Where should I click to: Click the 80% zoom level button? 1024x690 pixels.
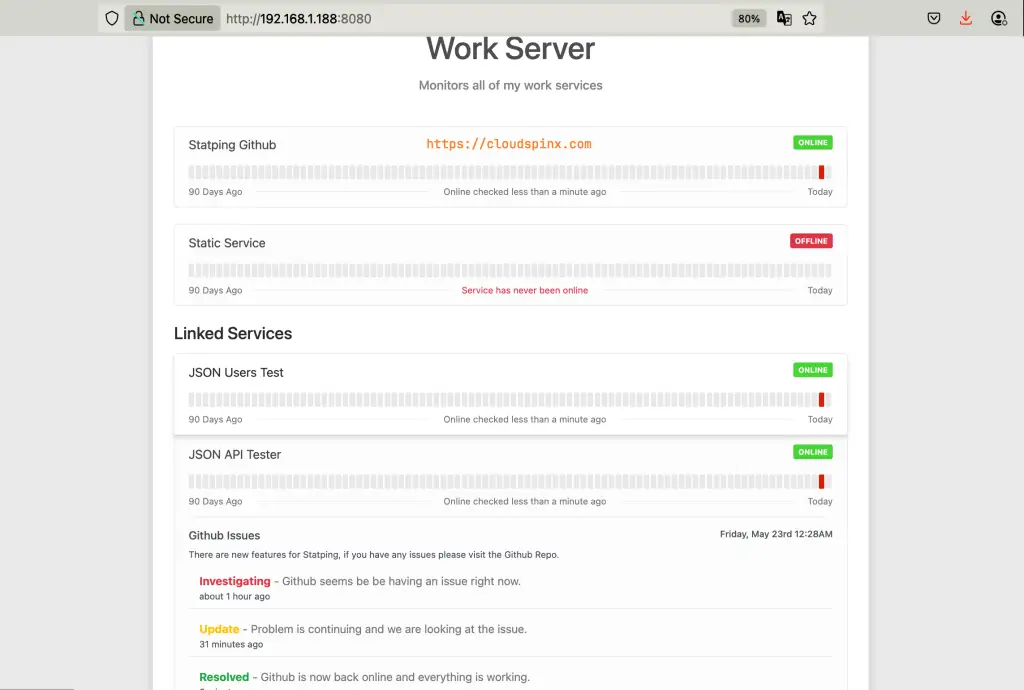coord(748,17)
